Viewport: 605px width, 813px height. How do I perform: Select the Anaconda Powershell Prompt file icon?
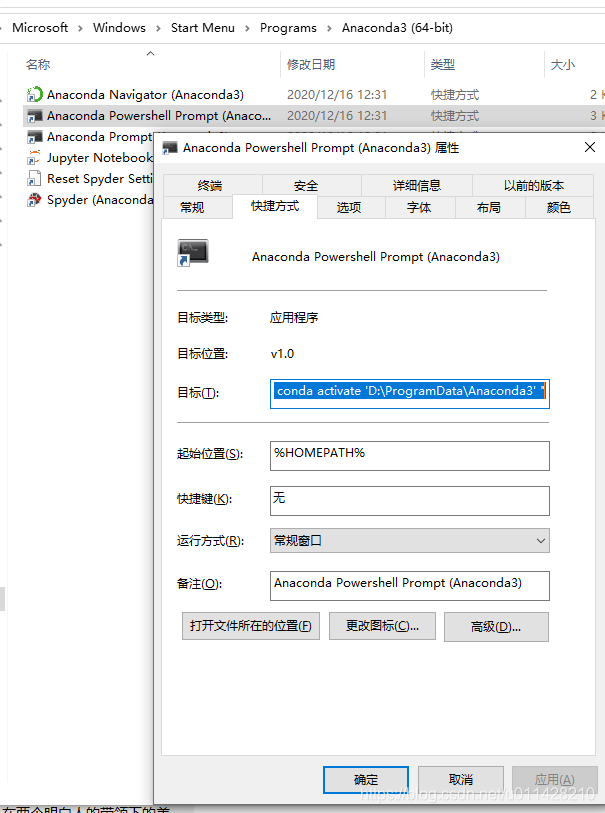click(34, 116)
